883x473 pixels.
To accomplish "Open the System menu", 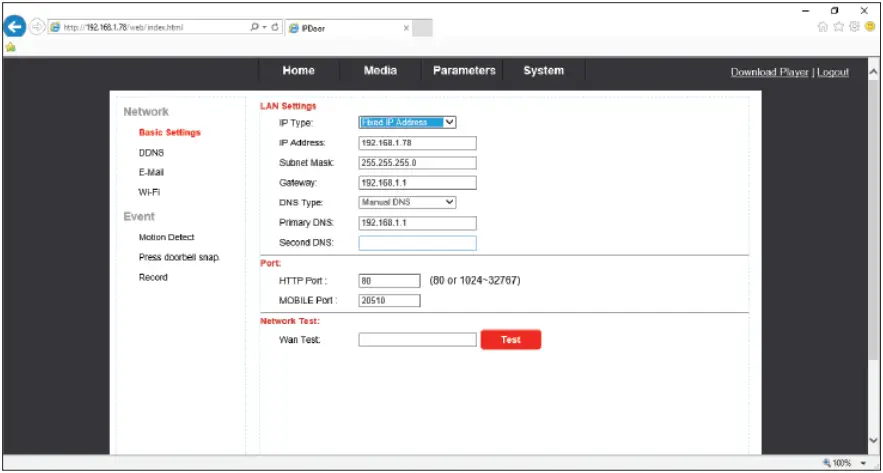I will [543, 71].
